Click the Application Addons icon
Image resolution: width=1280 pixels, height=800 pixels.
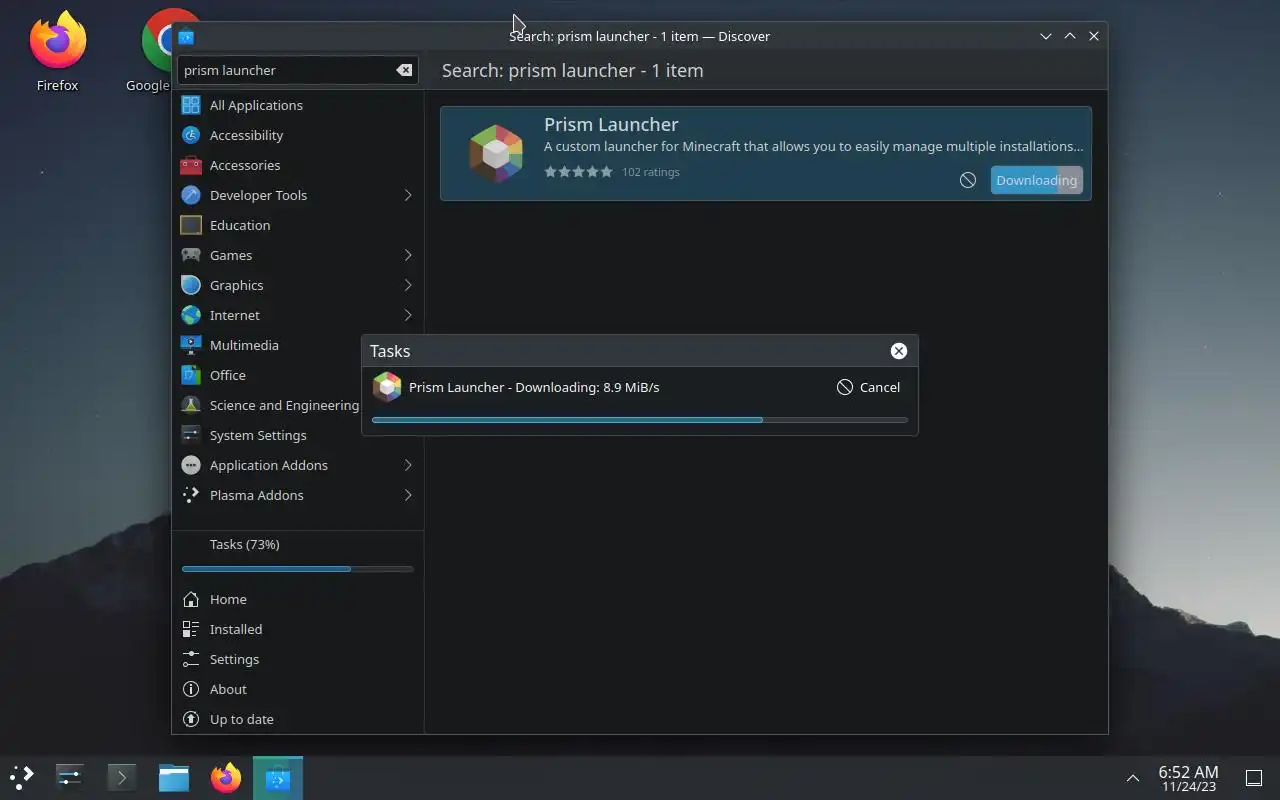(x=191, y=465)
